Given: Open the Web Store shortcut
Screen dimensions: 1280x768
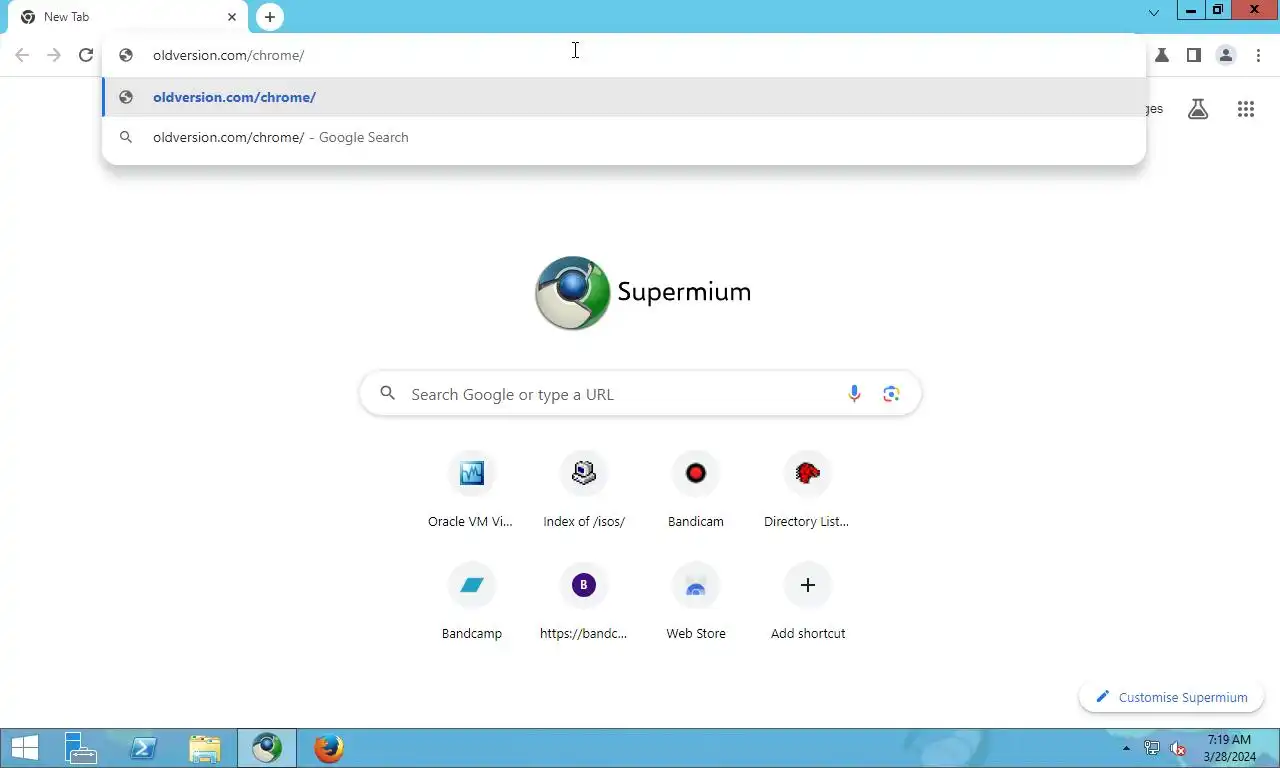Looking at the screenshot, I should 696,601.
